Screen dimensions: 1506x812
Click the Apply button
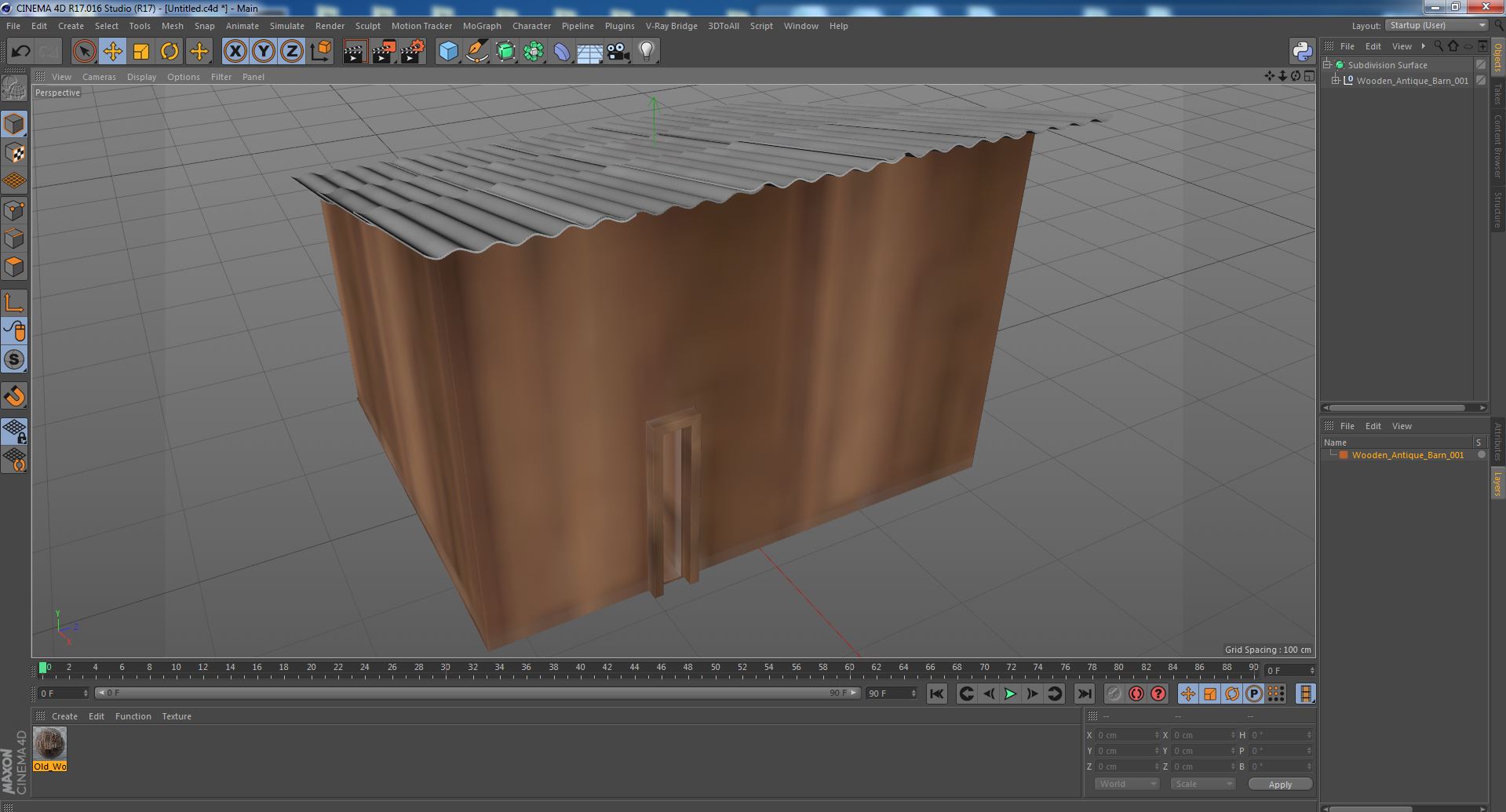point(1280,785)
